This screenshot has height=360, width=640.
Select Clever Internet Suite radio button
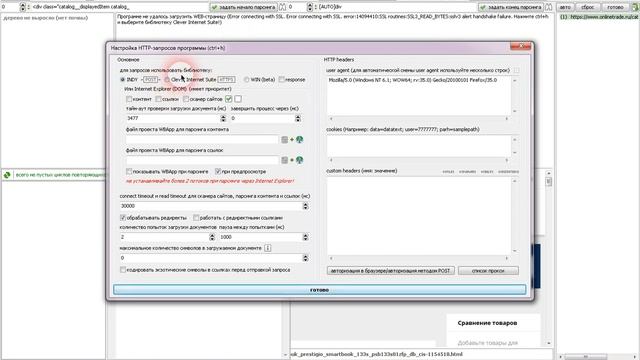pos(167,80)
